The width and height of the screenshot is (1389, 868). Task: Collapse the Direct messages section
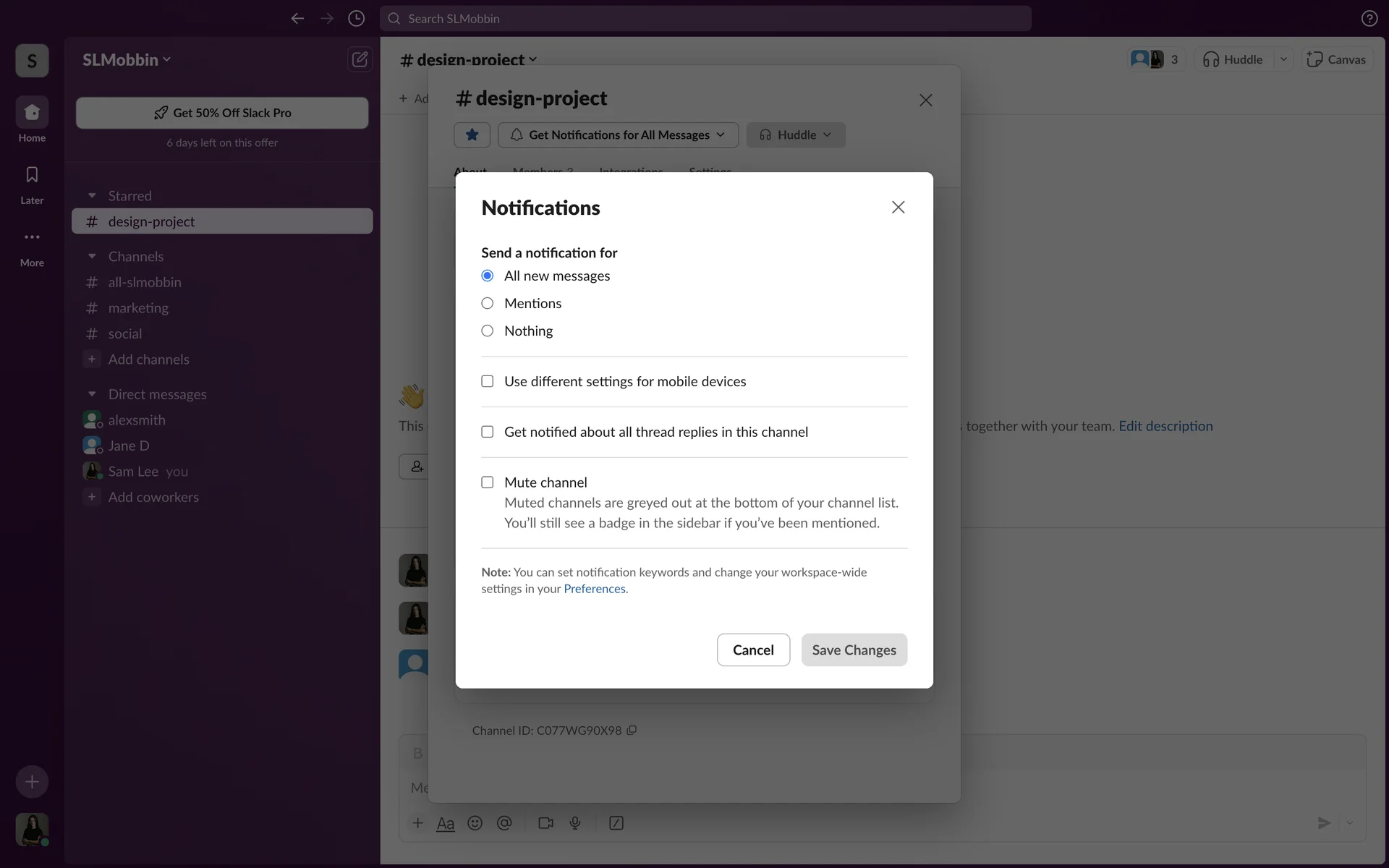[x=92, y=394]
